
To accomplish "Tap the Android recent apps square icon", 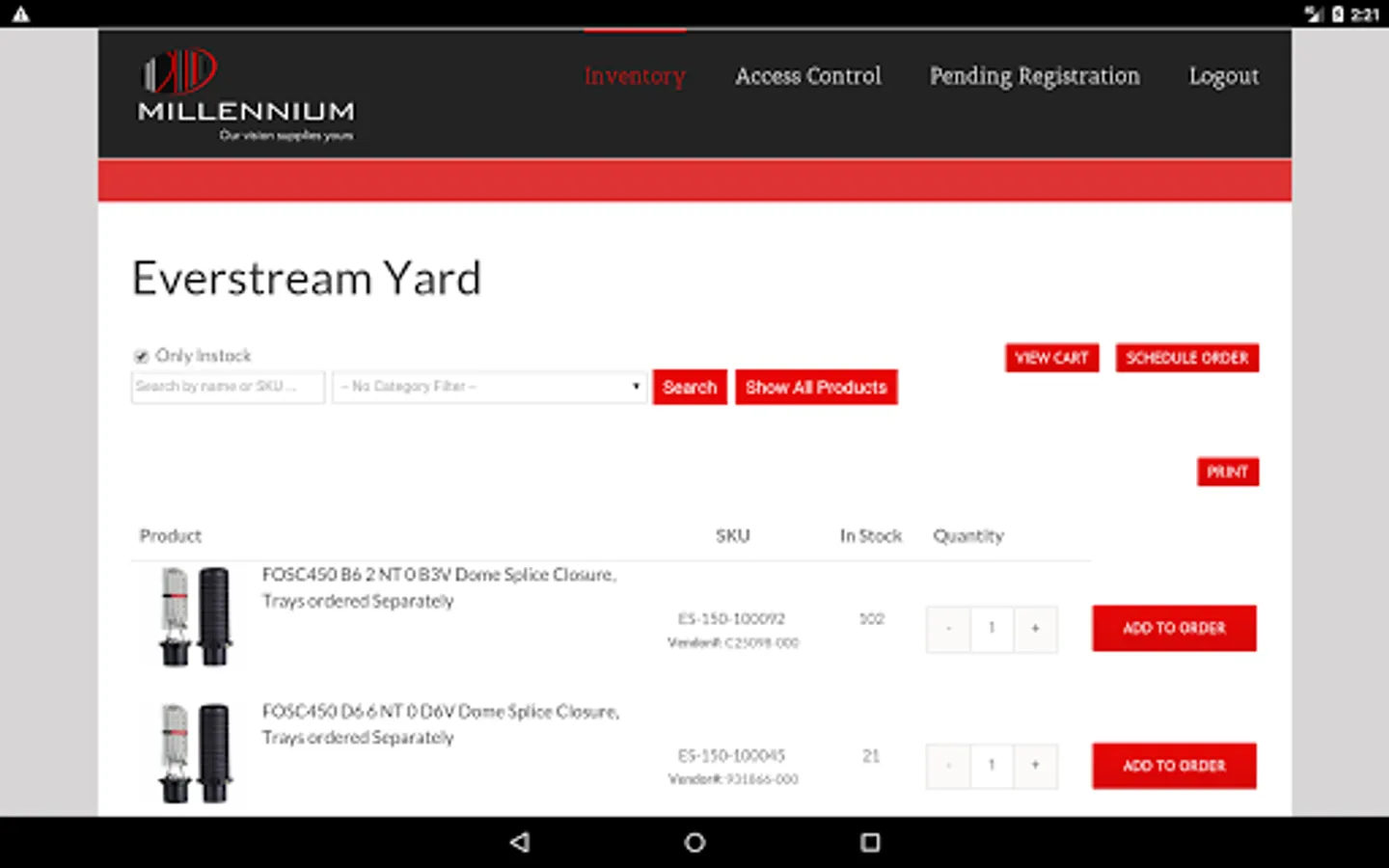I will (x=870, y=842).
